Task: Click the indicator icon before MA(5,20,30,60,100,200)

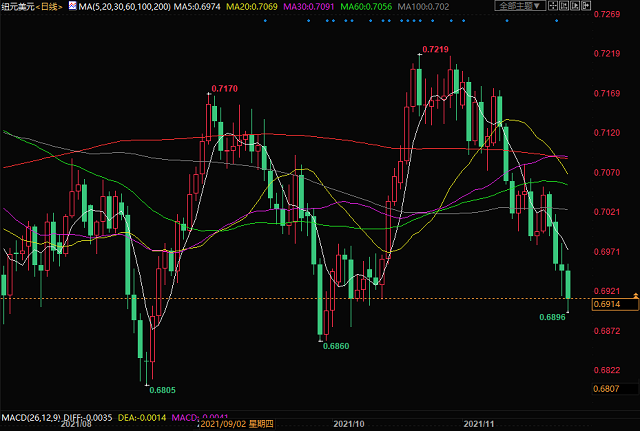Action: pyautogui.click(x=74, y=7)
